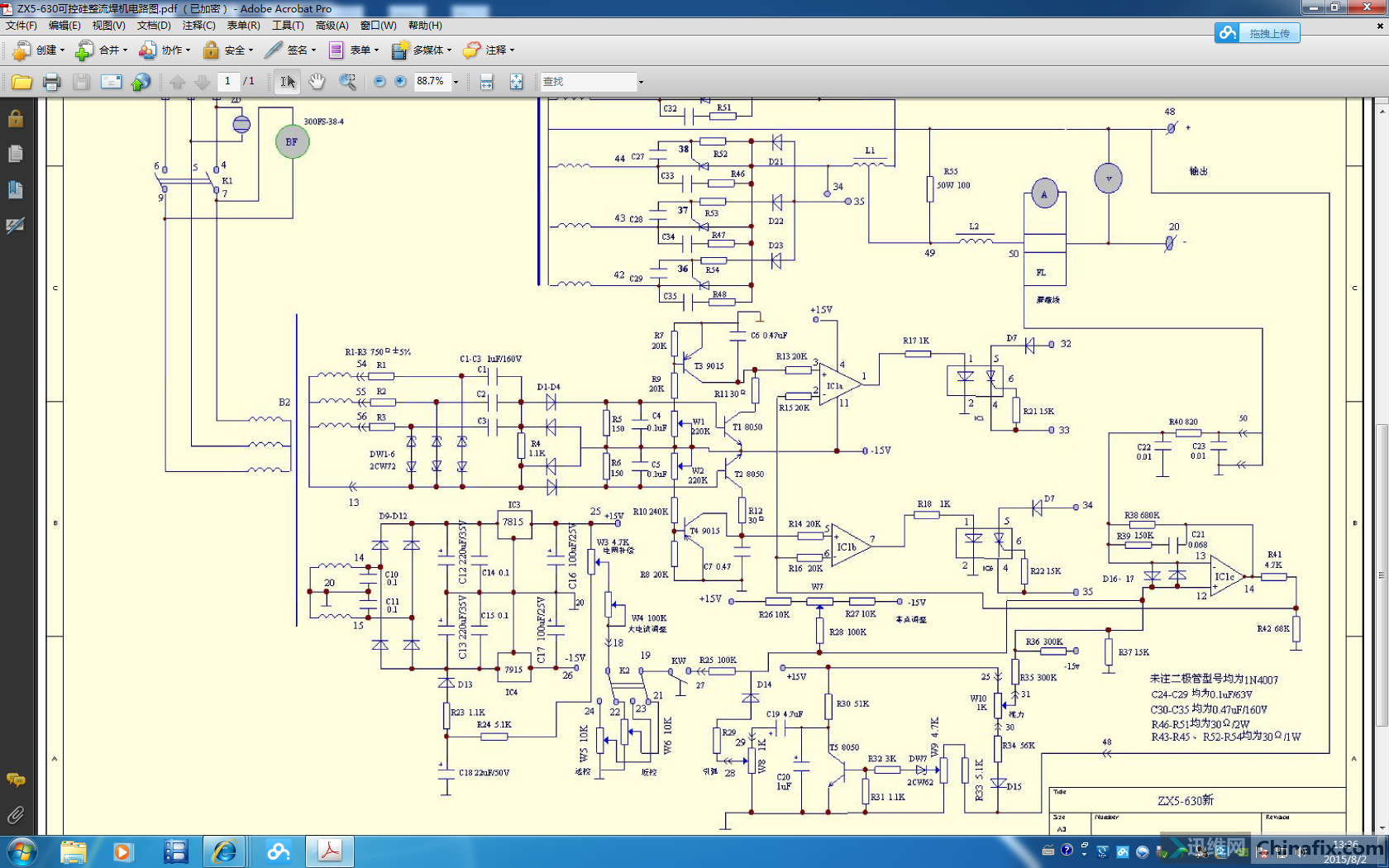Open the 帮助(H) menu
Screen dimensions: 1389x868
coord(425,26)
